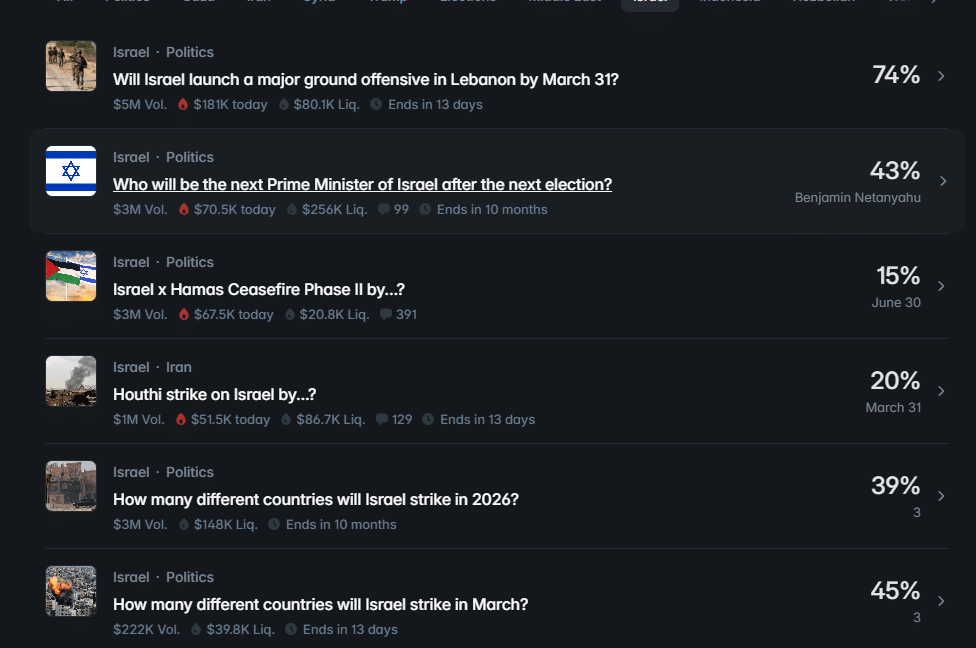Click the 39% odds on the 2026 strikes market

[895, 486]
